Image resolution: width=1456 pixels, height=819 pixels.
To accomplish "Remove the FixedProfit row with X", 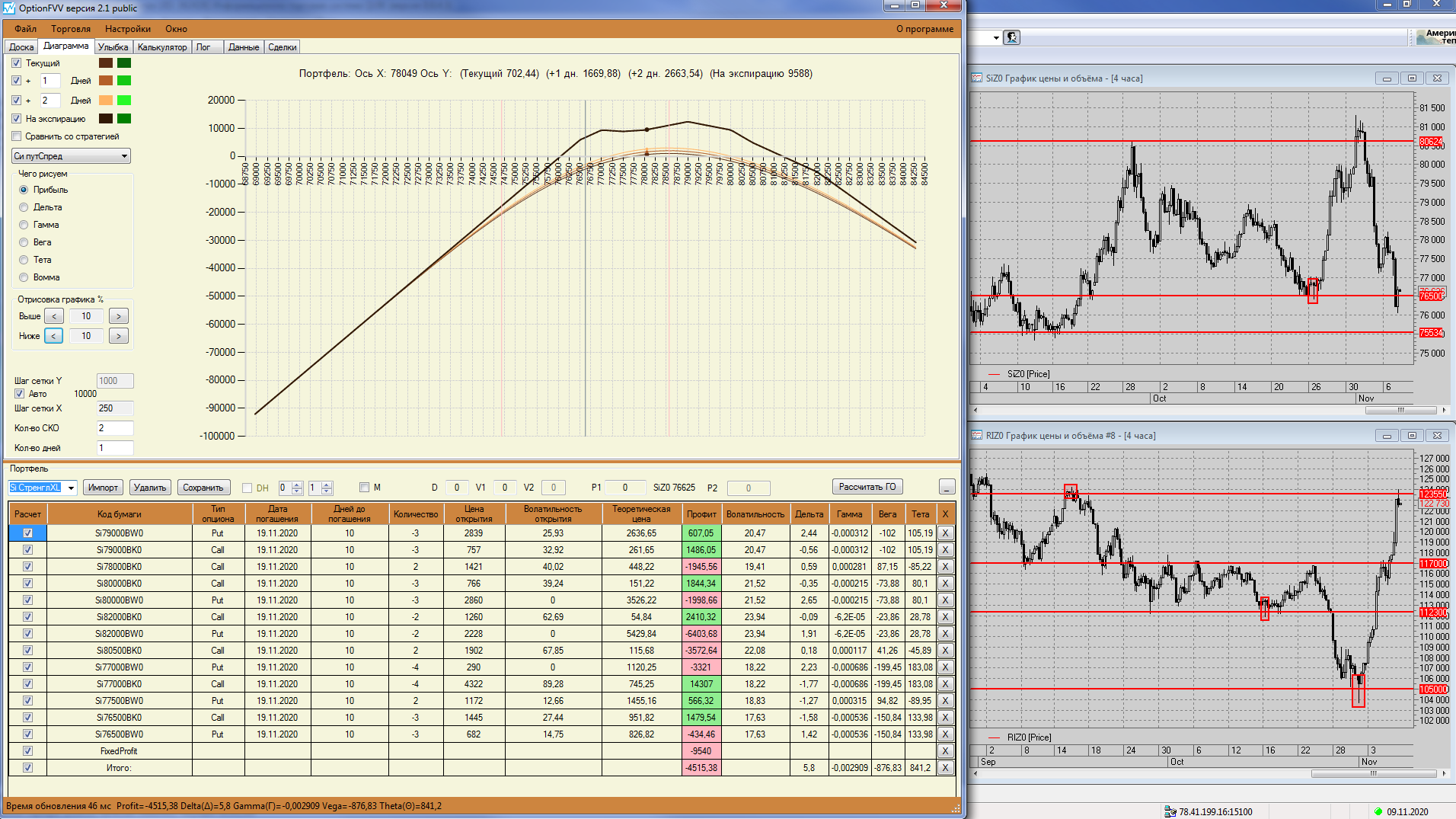I will tap(945, 751).
